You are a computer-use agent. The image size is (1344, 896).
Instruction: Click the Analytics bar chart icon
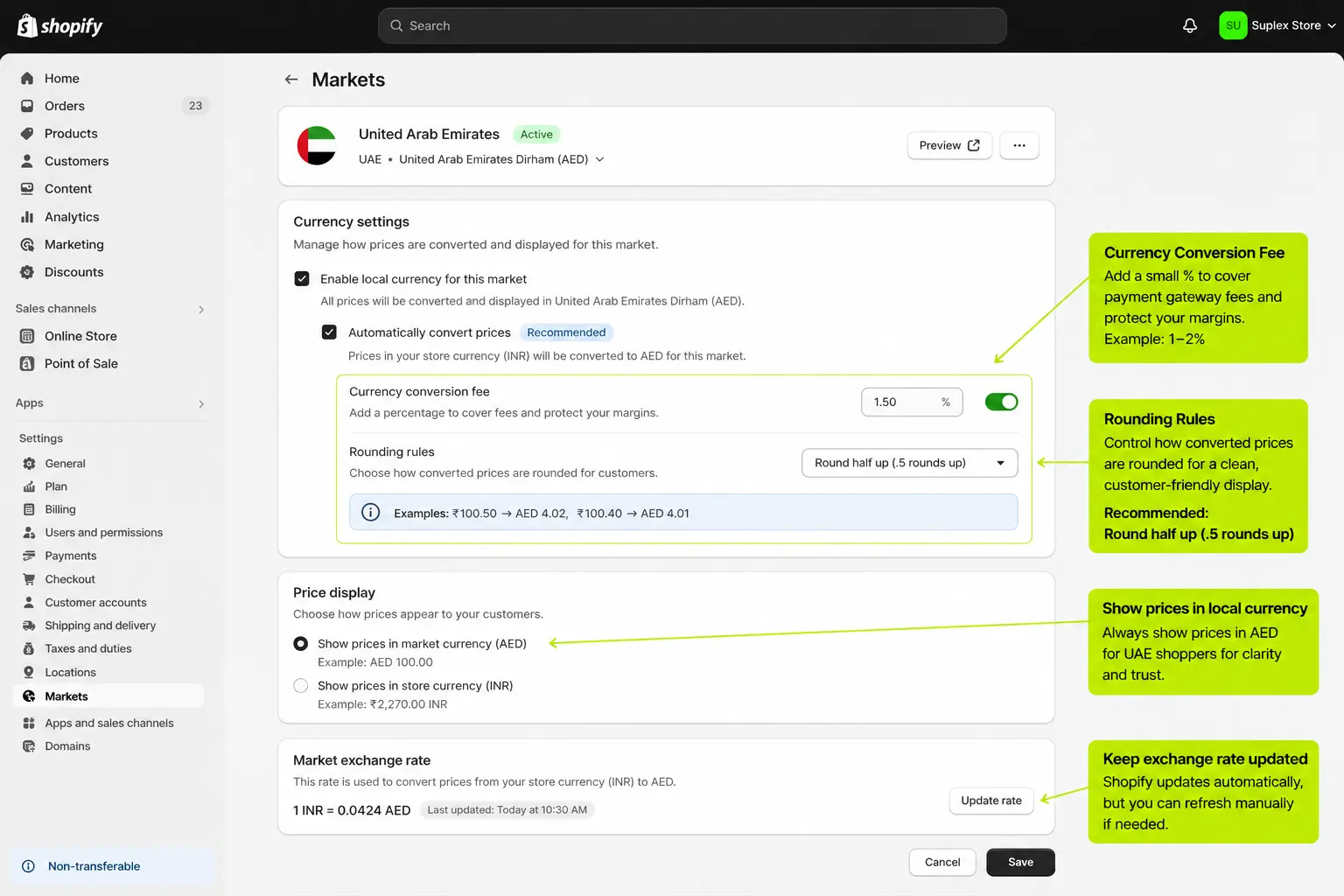click(27, 217)
